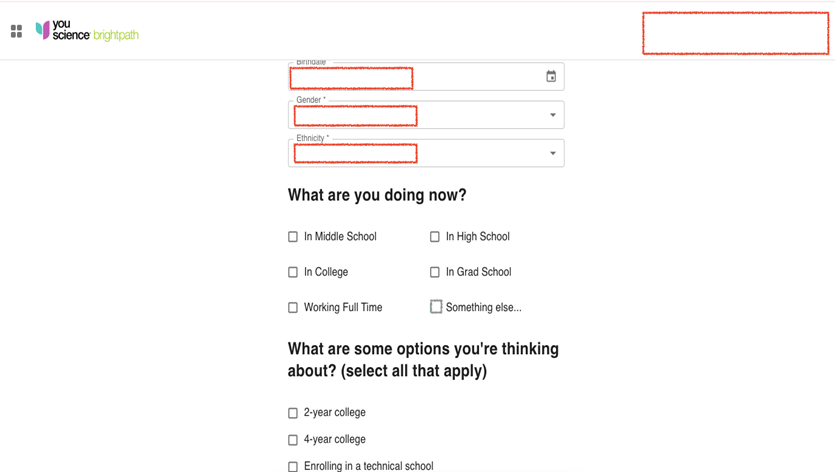
Task: Tick the In College checkbox
Action: pyautogui.click(x=293, y=272)
